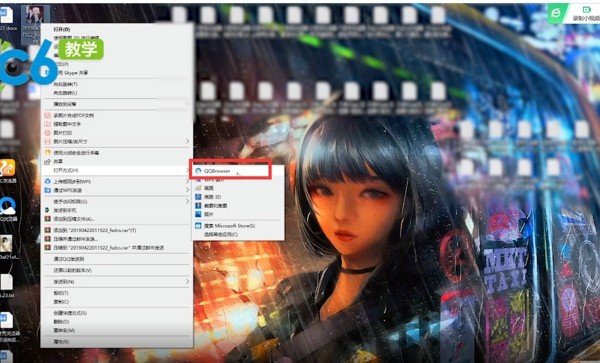Expand the 上传或同步到WPS submenu arrow
Viewport: 600px width, 363px height.
tap(187, 181)
